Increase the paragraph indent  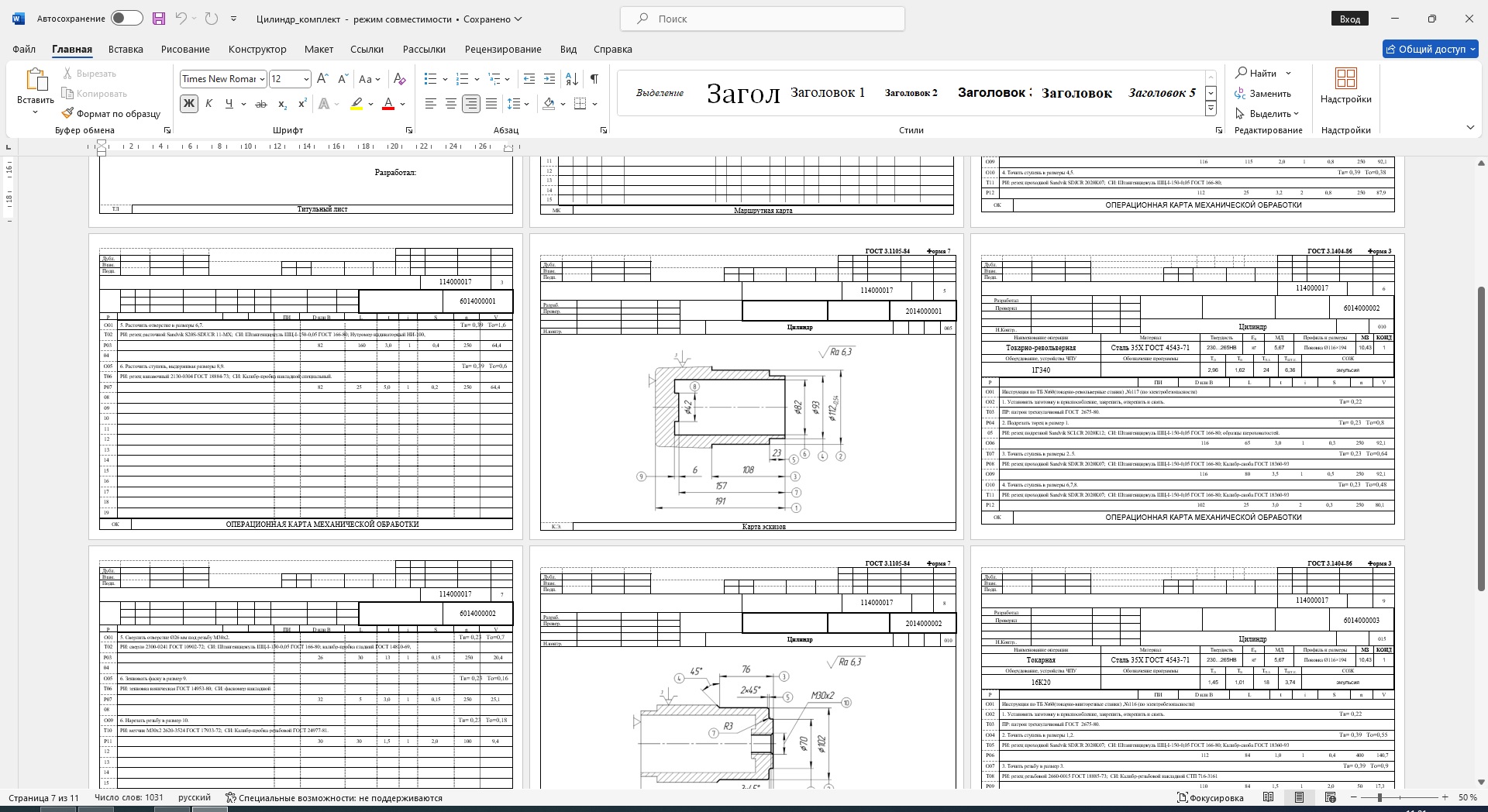point(549,78)
